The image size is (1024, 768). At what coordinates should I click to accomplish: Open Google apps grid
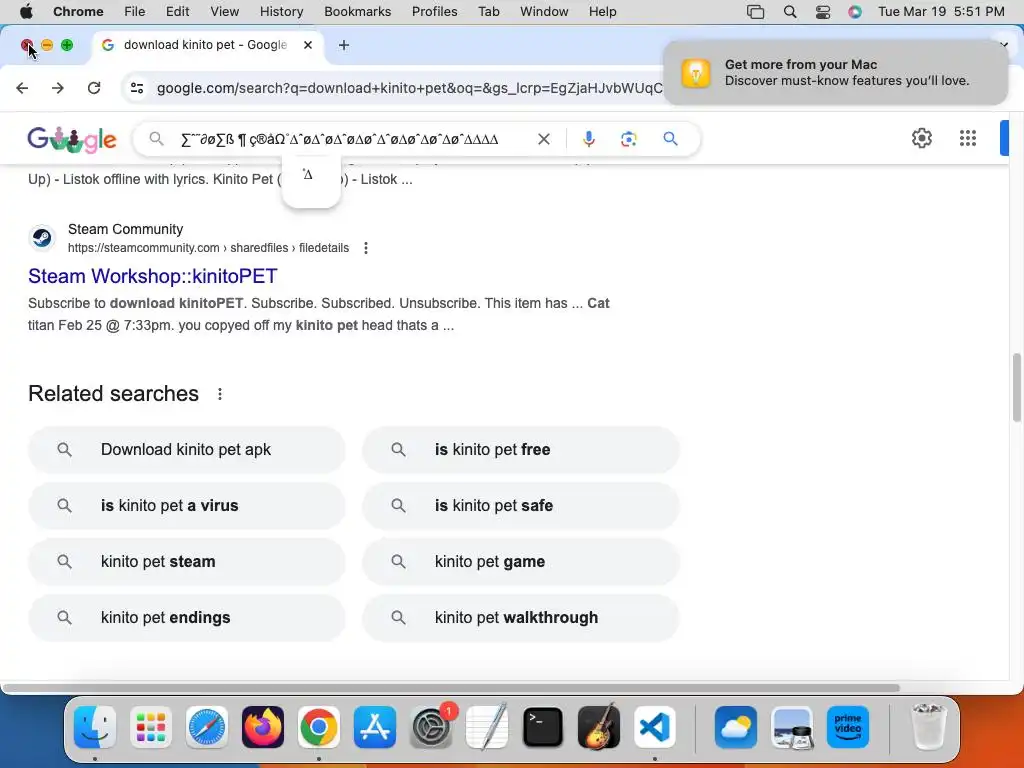point(968,138)
